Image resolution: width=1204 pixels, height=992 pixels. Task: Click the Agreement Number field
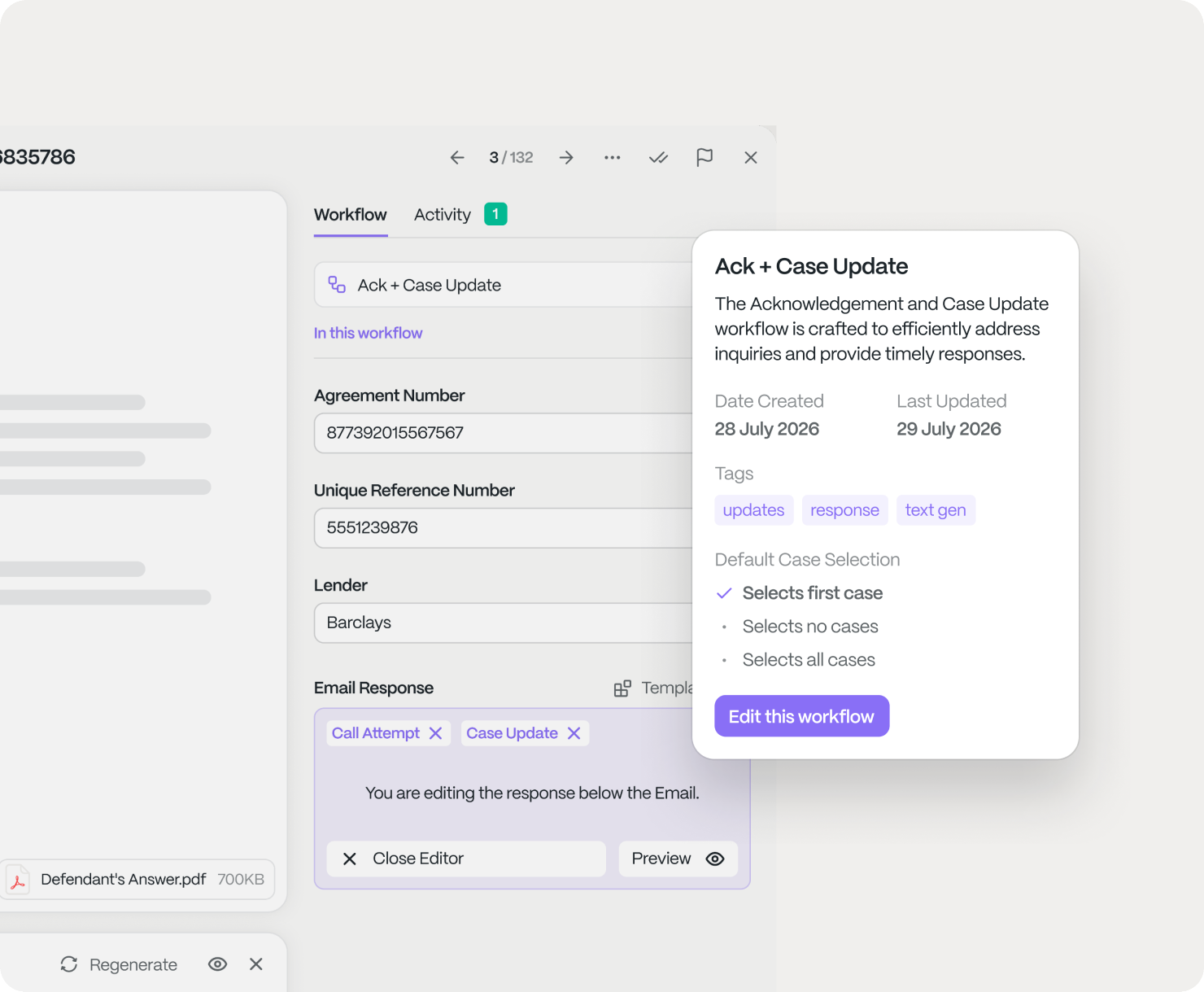[504, 433]
